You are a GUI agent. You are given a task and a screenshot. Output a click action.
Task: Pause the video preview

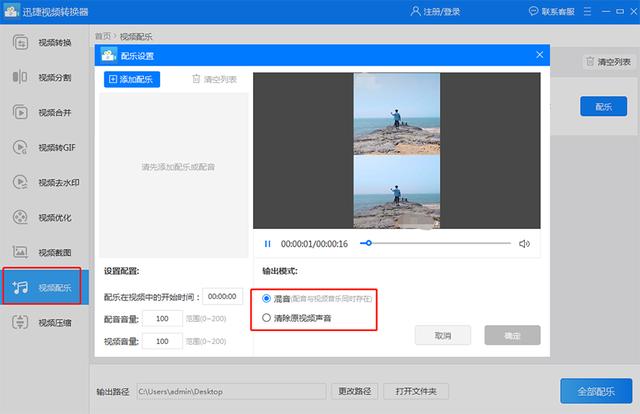click(267, 244)
